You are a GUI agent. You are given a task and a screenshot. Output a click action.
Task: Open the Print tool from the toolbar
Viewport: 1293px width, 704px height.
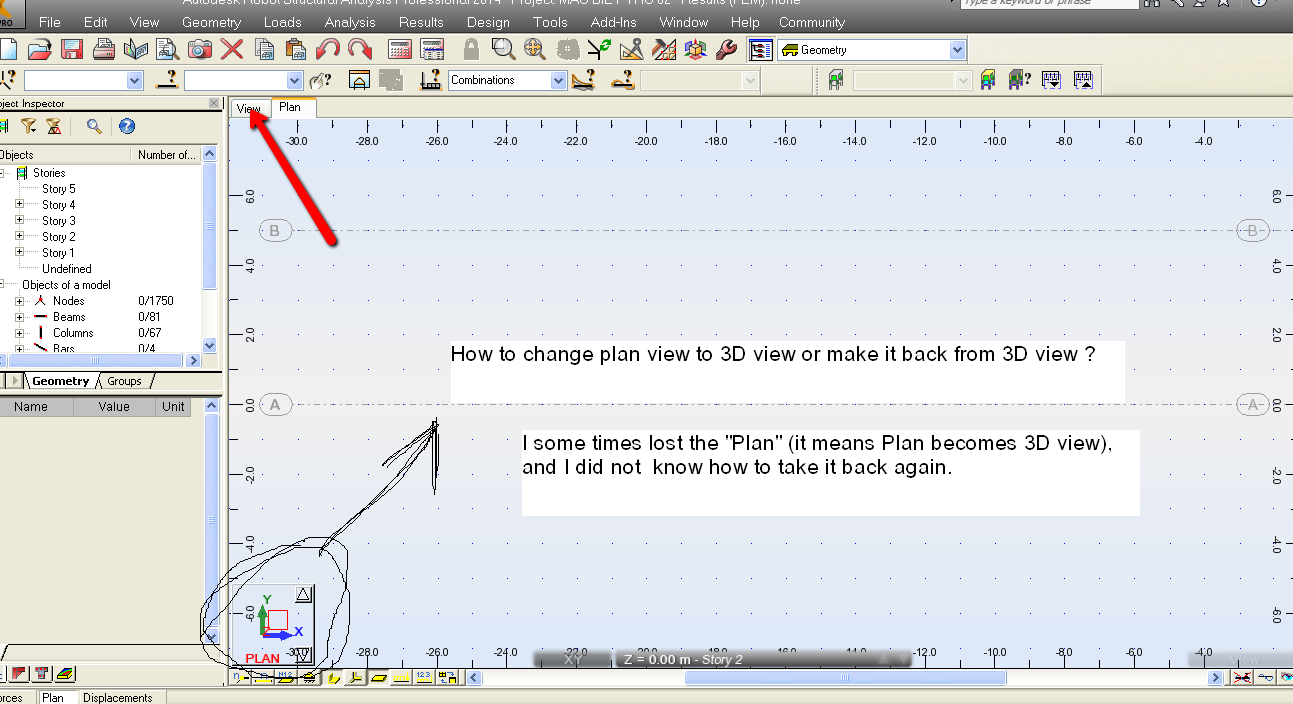(x=103, y=48)
